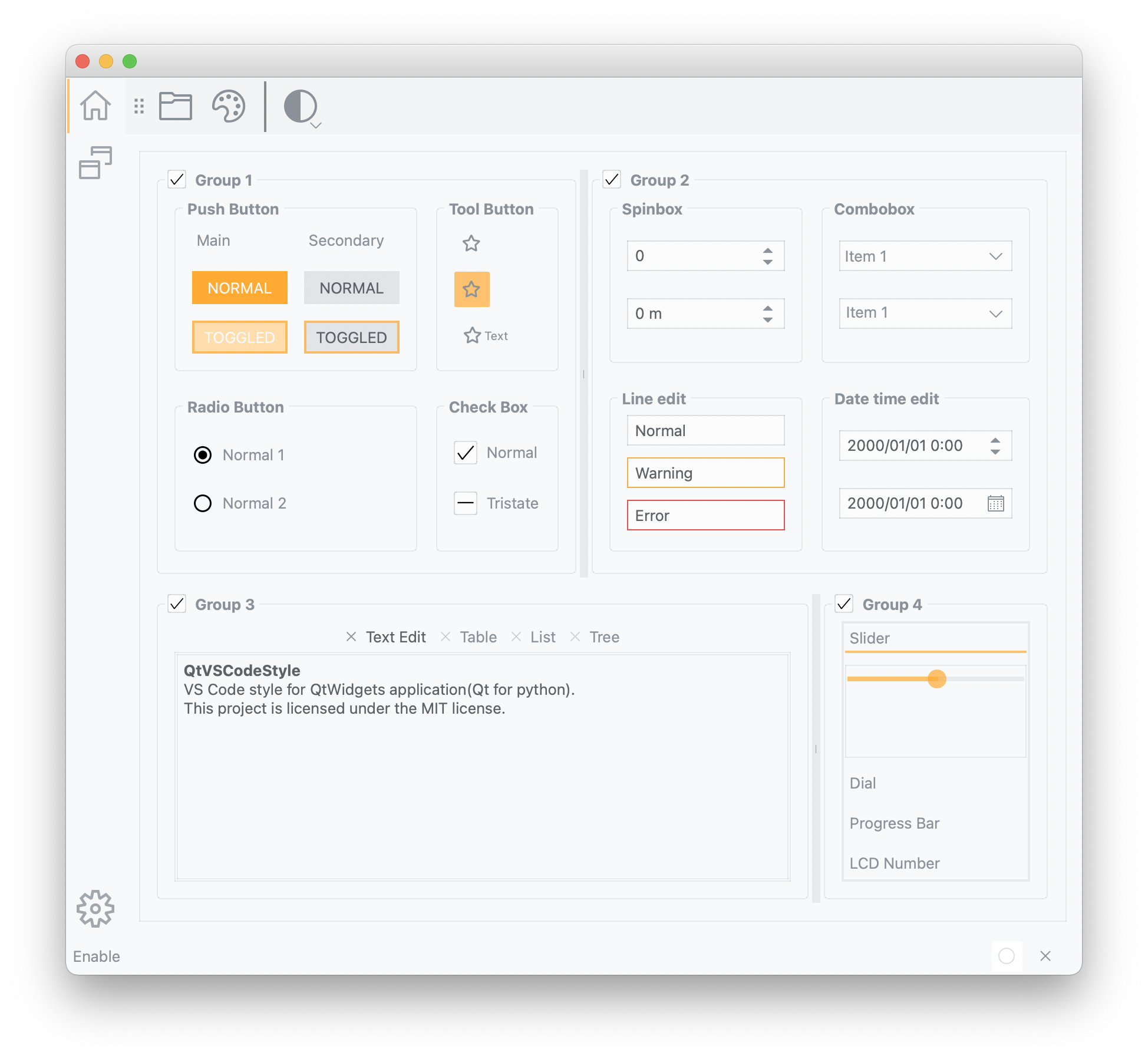Switch to the Tree tab
Image resolution: width=1148 pixels, height=1062 pixels.
[x=604, y=637]
